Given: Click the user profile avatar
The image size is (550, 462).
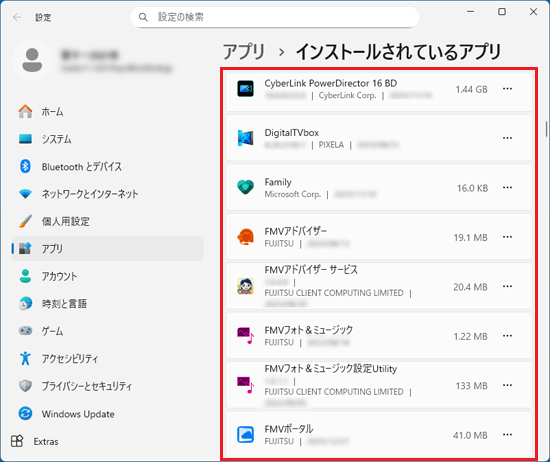Looking at the screenshot, I should pos(32,60).
